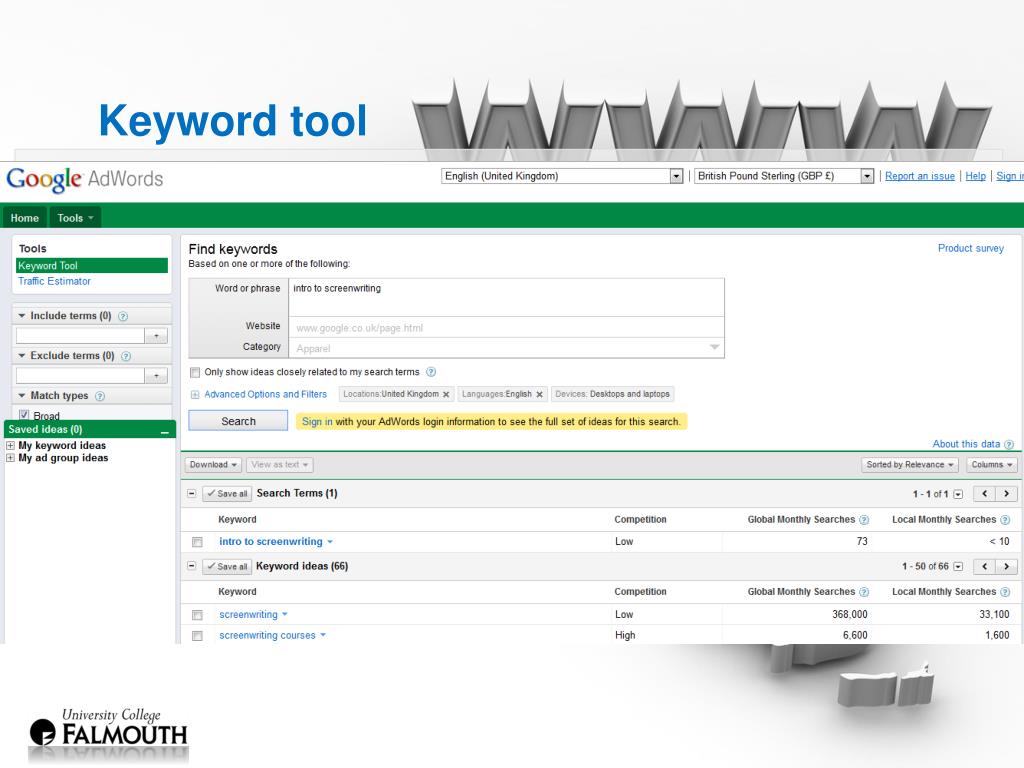The width and height of the screenshot is (1024, 768).
Task: Open the Product survey link
Action: 970,248
